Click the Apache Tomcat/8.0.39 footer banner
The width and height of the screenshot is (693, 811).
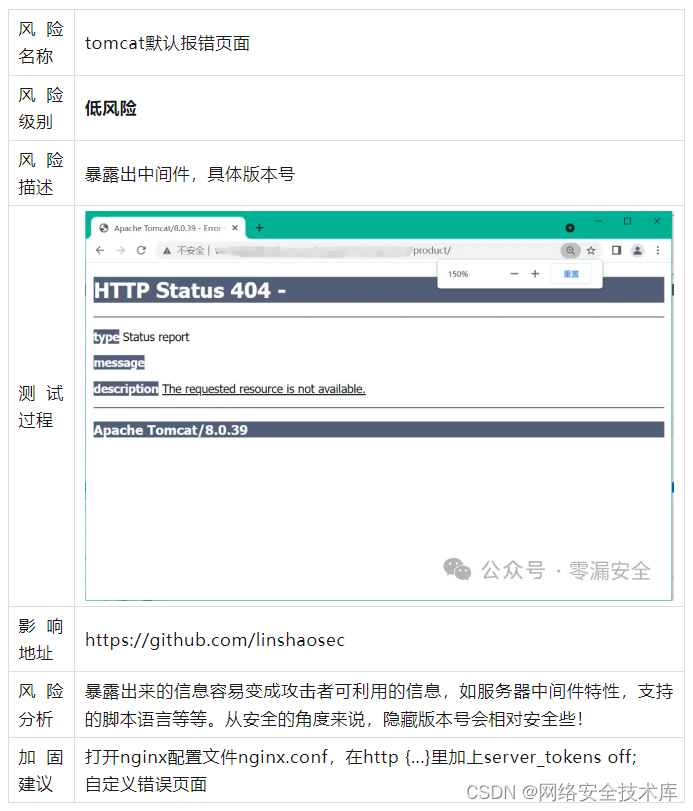pos(379,430)
